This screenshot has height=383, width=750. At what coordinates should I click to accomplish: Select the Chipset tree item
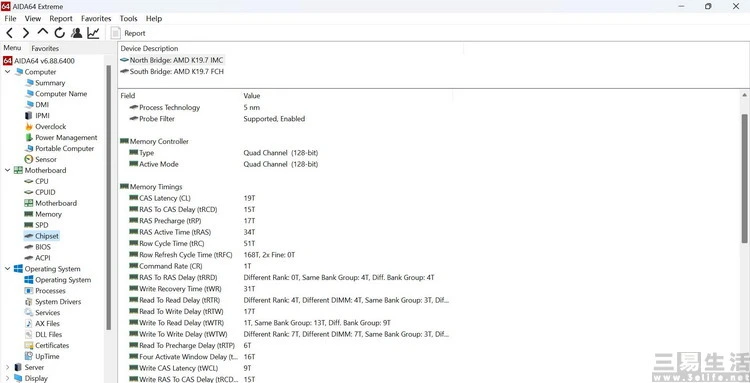[x=41, y=236]
